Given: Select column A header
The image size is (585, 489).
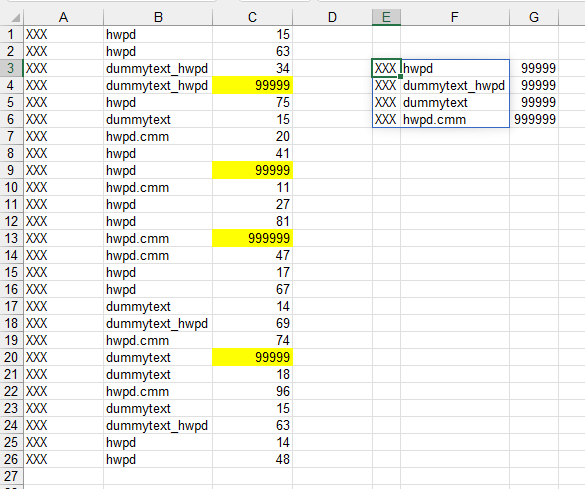Looking at the screenshot, I should click(63, 17).
